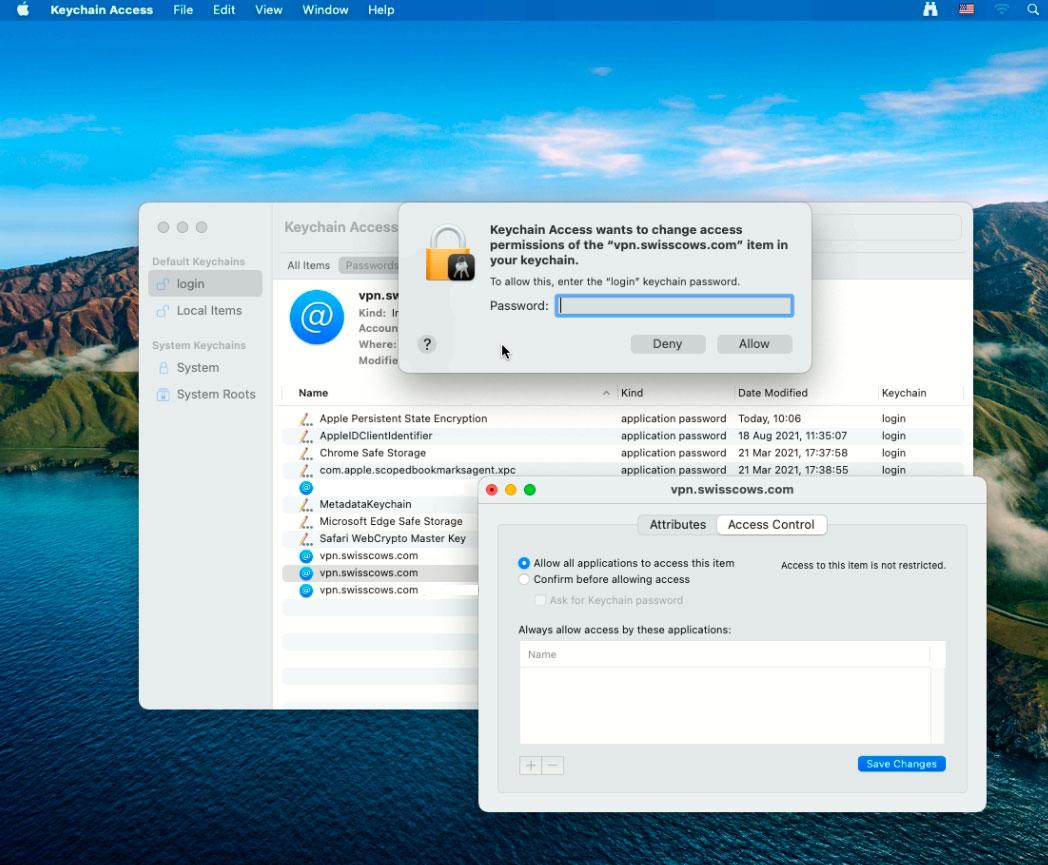The height and width of the screenshot is (865, 1048).
Task: Click the padlock icon in password dialog
Action: point(450,253)
